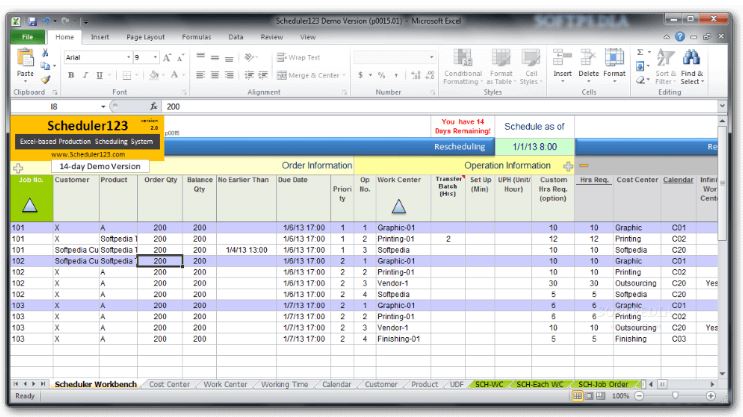This screenshot has width=743, height=417.
Task: Switch to the Page Layout tab
Action: coord(145,37)
